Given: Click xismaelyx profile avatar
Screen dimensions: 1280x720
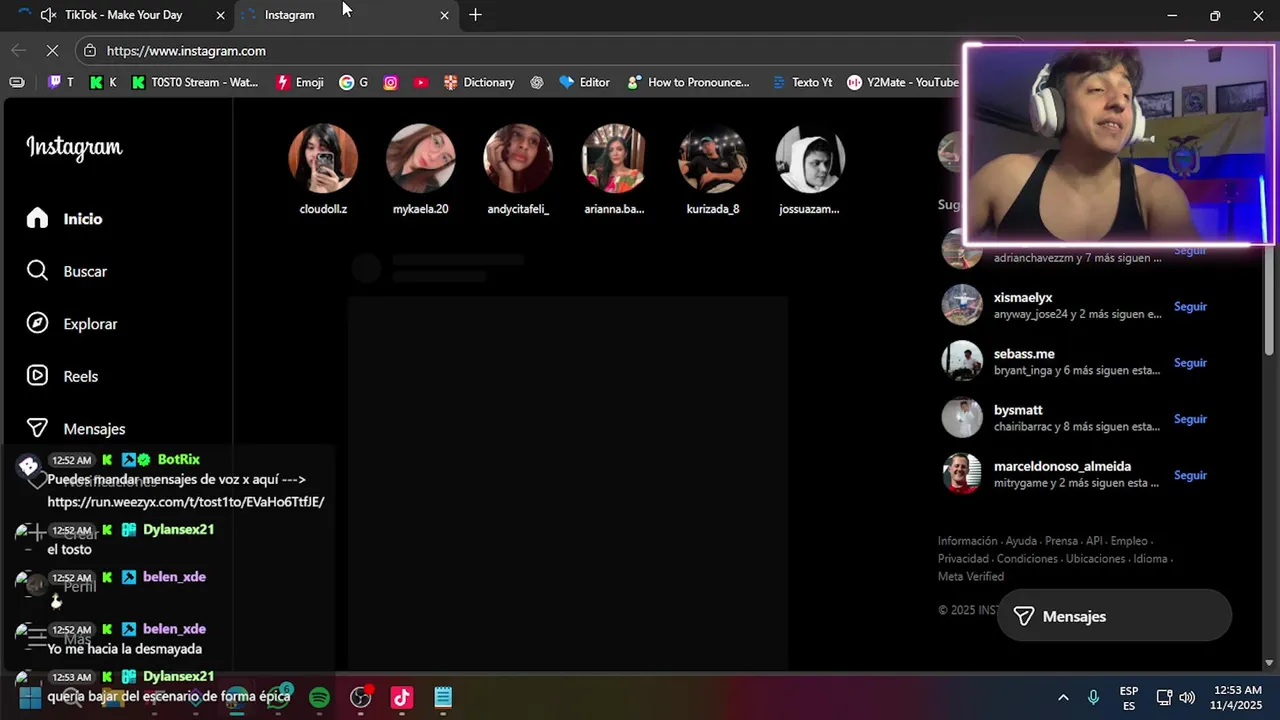Looking at the screenshot, I should (962, 305).
